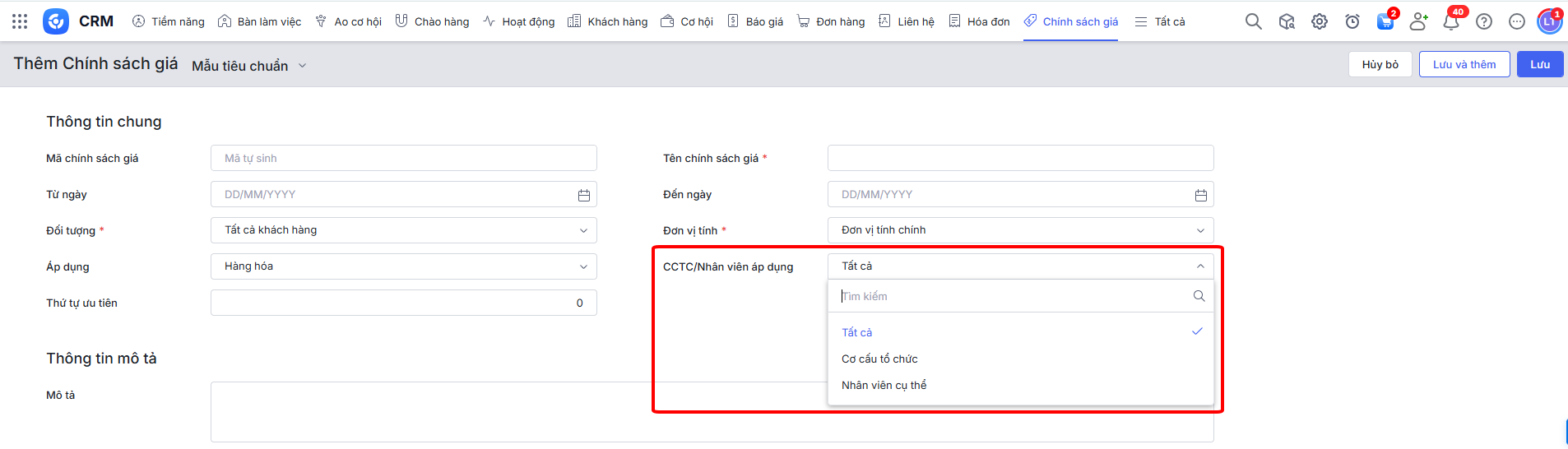Choose 'Nhân viên cụ thể' option
The image size is (1568, 449).
point(884,385)
